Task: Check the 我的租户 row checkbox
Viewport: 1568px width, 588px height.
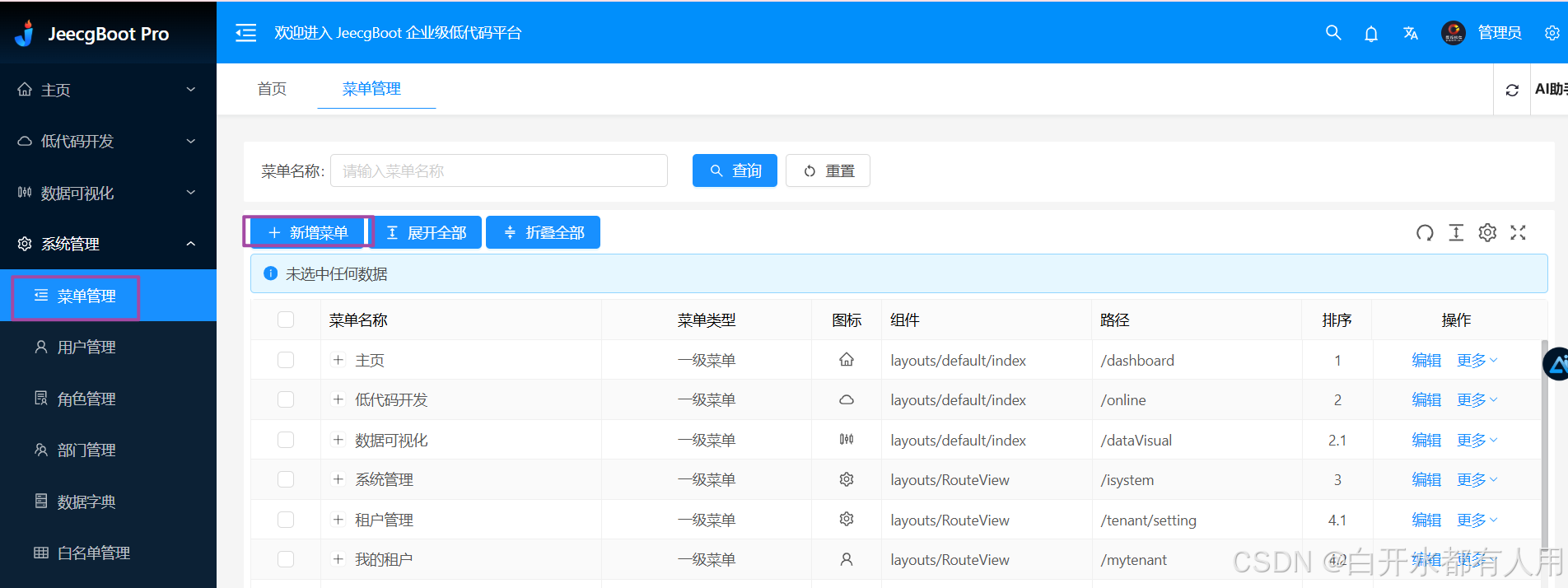Action: point(286,559)
